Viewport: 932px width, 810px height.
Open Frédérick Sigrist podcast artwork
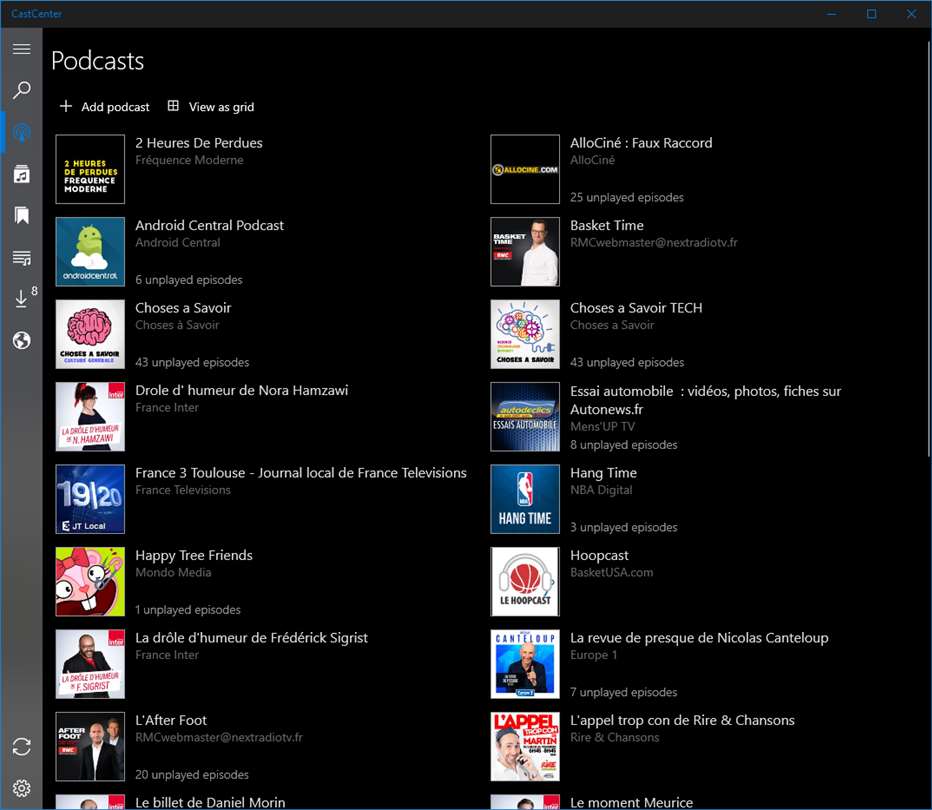(90, 664)
